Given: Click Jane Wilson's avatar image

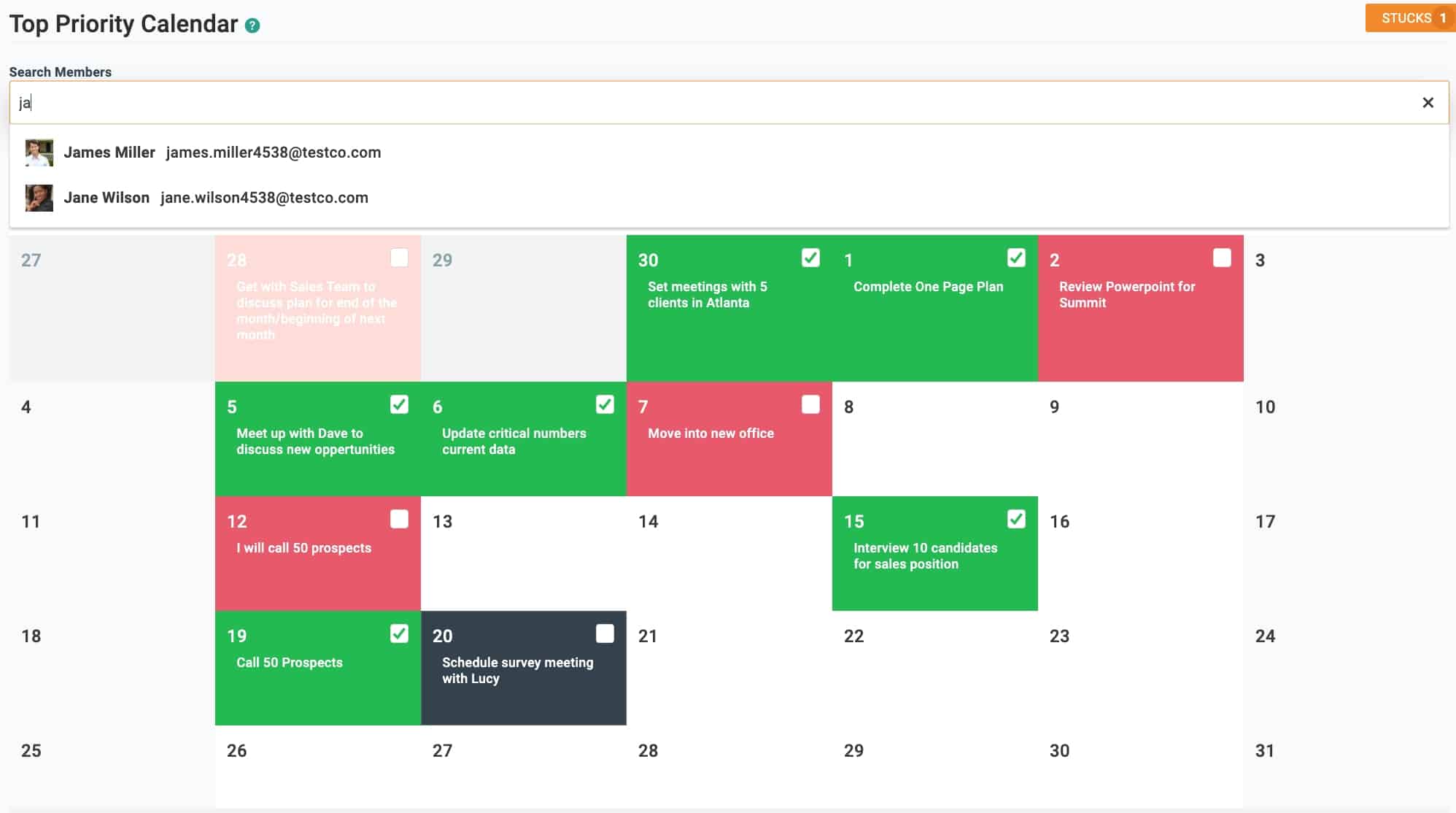Looking at the screenshot, I should (x=41, y=197).
